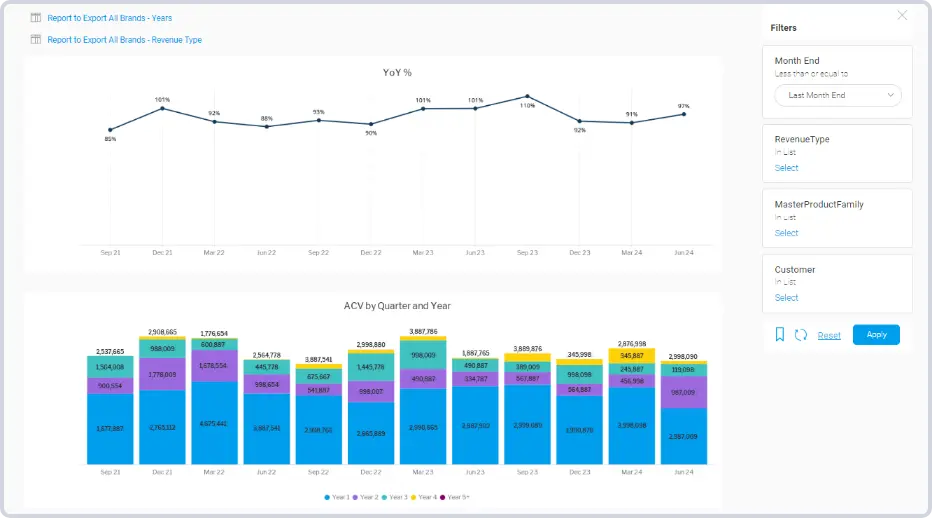Click table icon for Years export report
This screenshot has width=932, height=518.
(x=36, y=18)
